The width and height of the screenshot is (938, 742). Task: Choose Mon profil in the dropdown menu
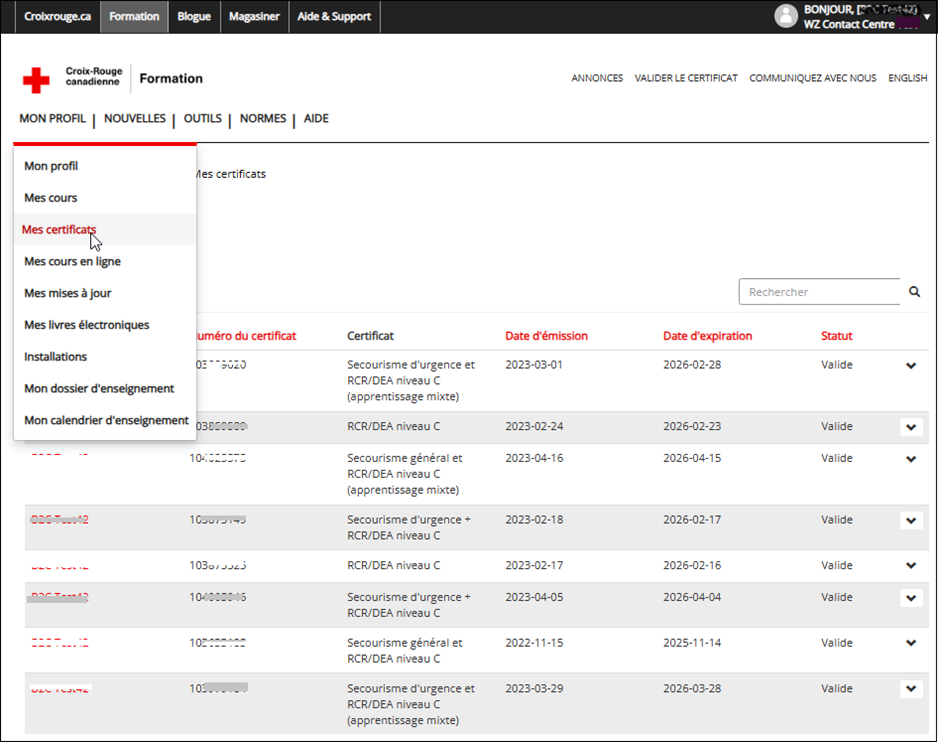tap(105, 166)
